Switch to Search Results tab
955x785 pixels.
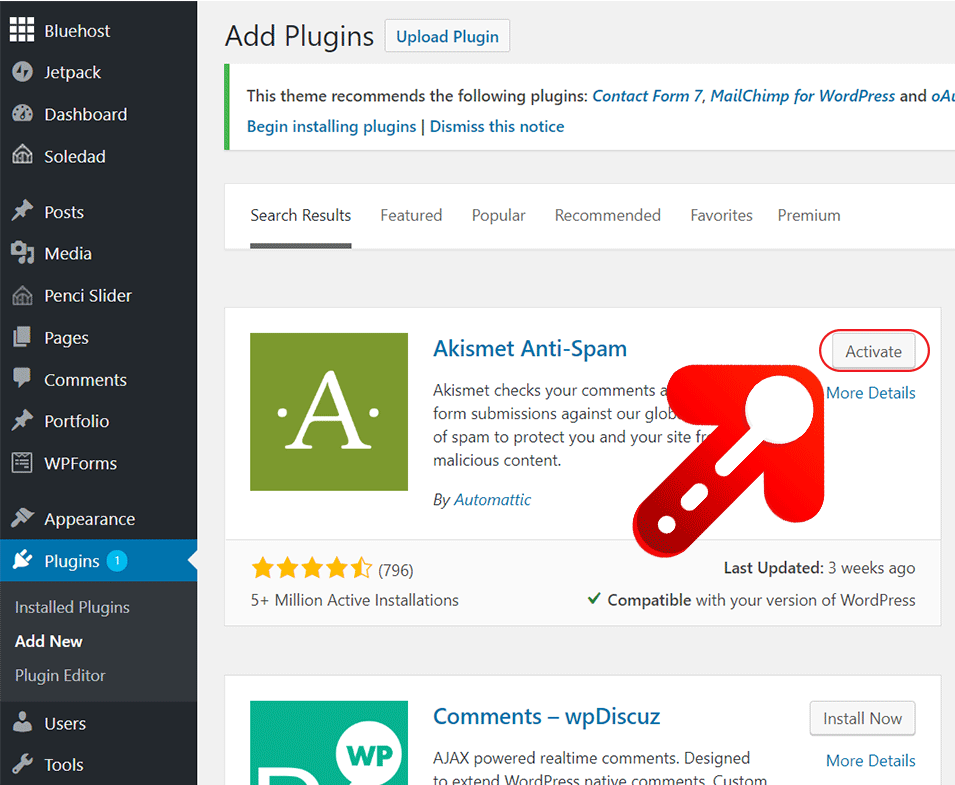(301, 216)
